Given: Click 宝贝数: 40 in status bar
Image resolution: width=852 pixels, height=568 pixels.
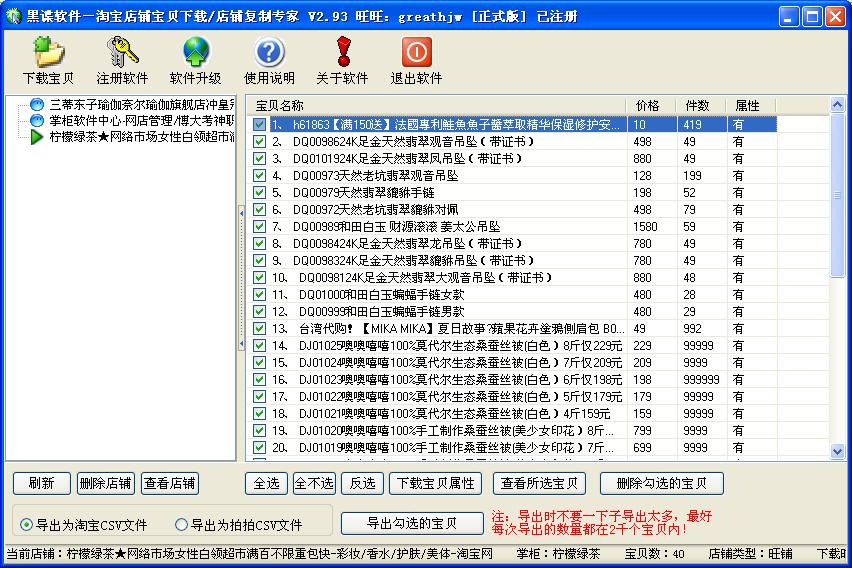Looking at the screenshot, I should click(x=654, y=554).
